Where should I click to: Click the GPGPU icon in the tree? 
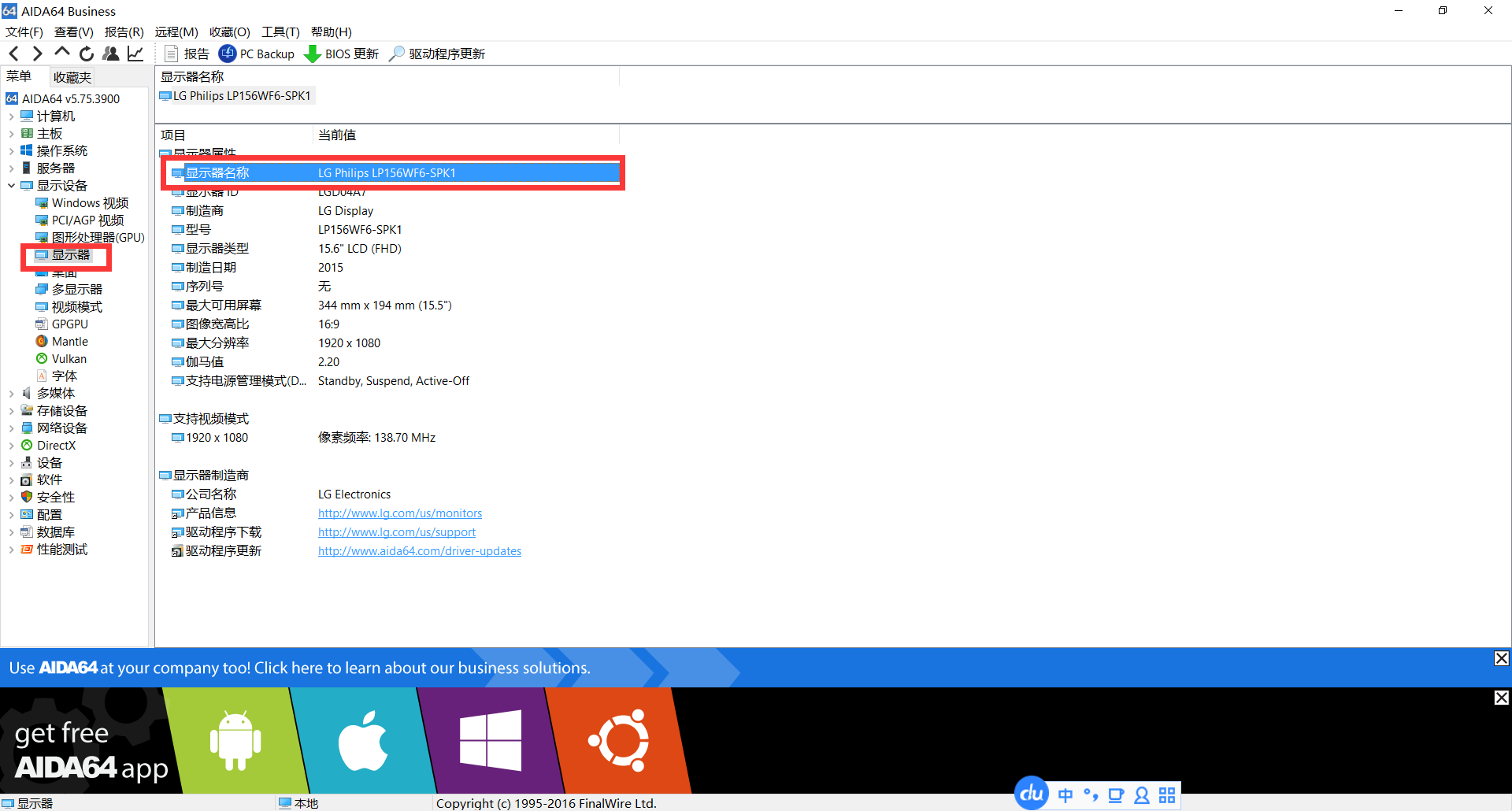[x=42, y=324]
